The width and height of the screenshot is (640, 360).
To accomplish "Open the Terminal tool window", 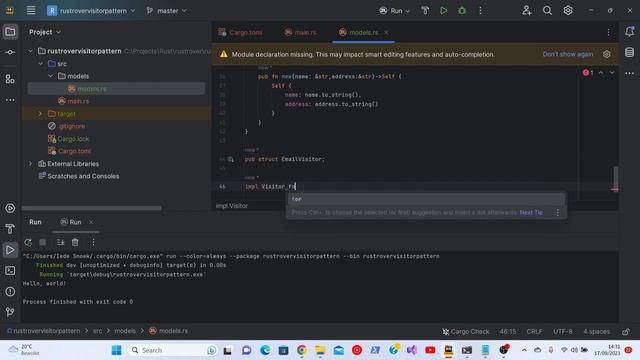I will click(10, 271).
